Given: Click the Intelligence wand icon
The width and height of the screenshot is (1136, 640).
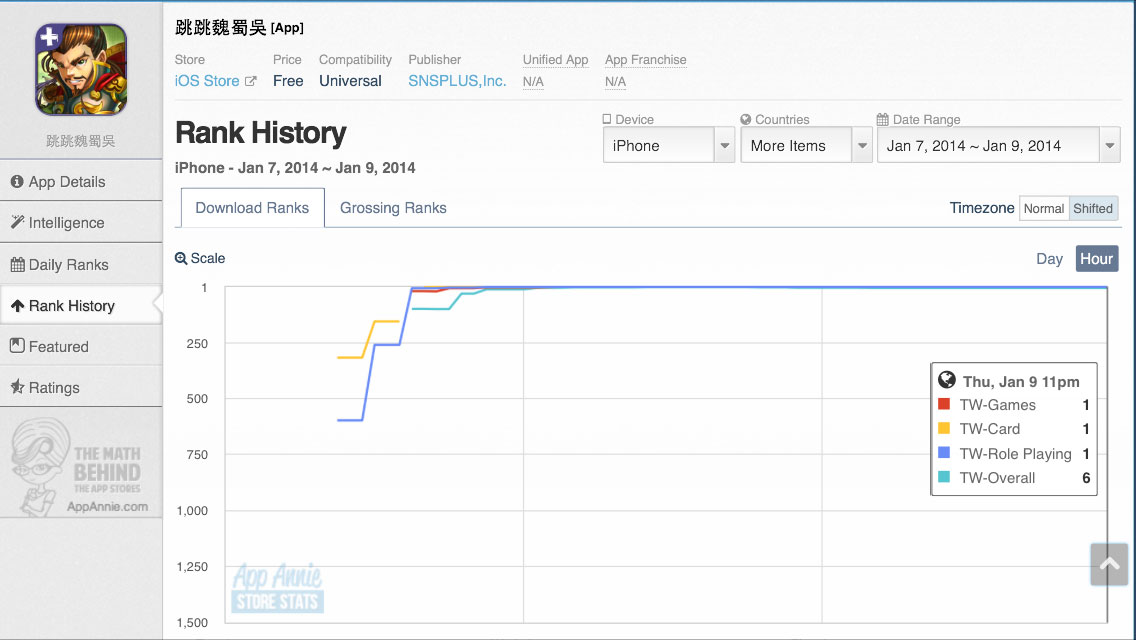Looking at the screenshot, I should point(17,222).
